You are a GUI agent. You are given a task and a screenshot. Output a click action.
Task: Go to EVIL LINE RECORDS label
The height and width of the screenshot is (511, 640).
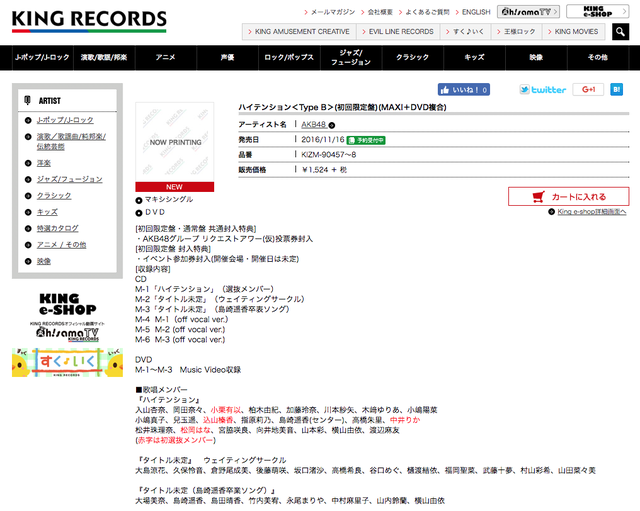point(398,31)
